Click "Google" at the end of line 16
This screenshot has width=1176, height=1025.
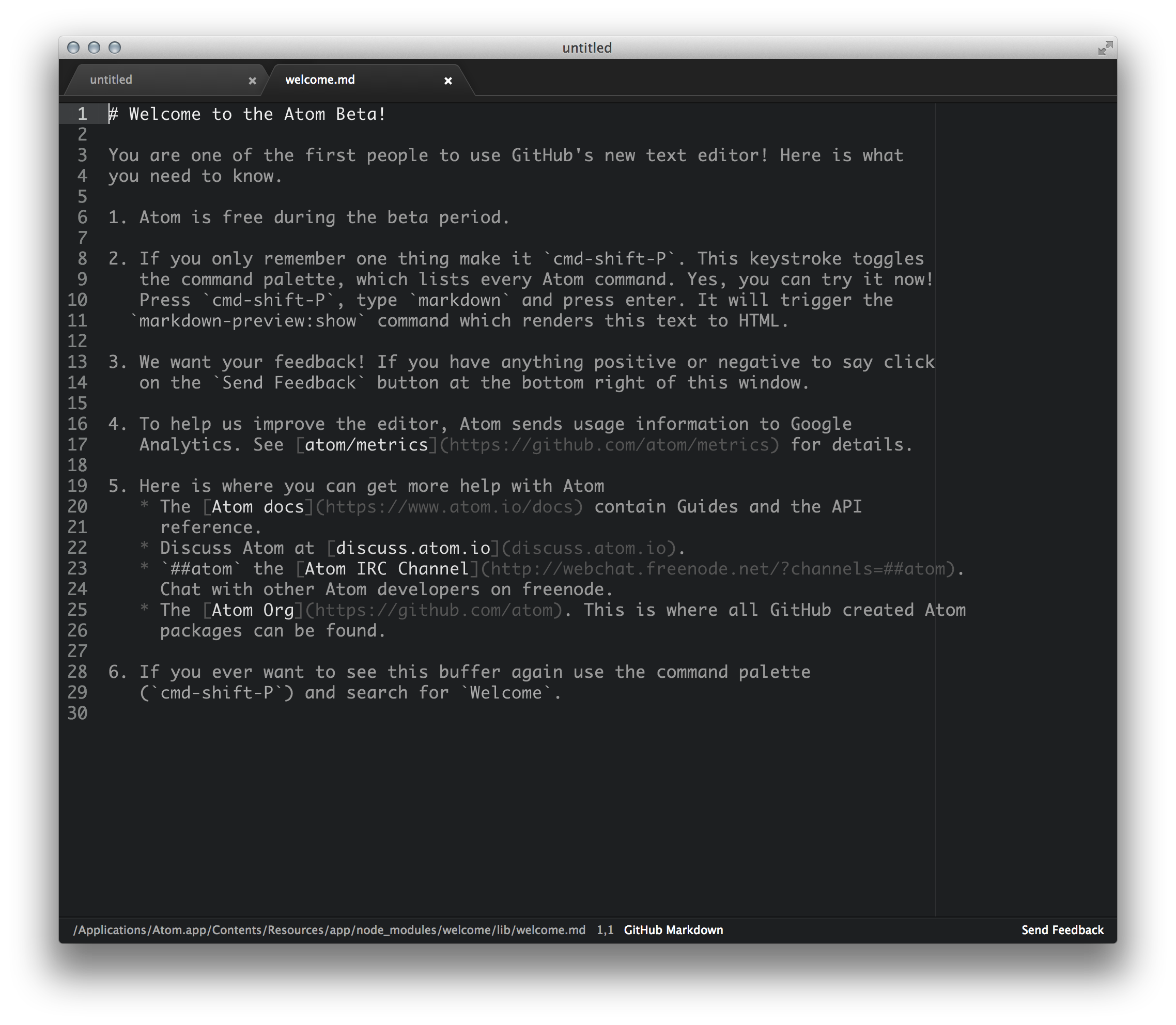(821, 424)
